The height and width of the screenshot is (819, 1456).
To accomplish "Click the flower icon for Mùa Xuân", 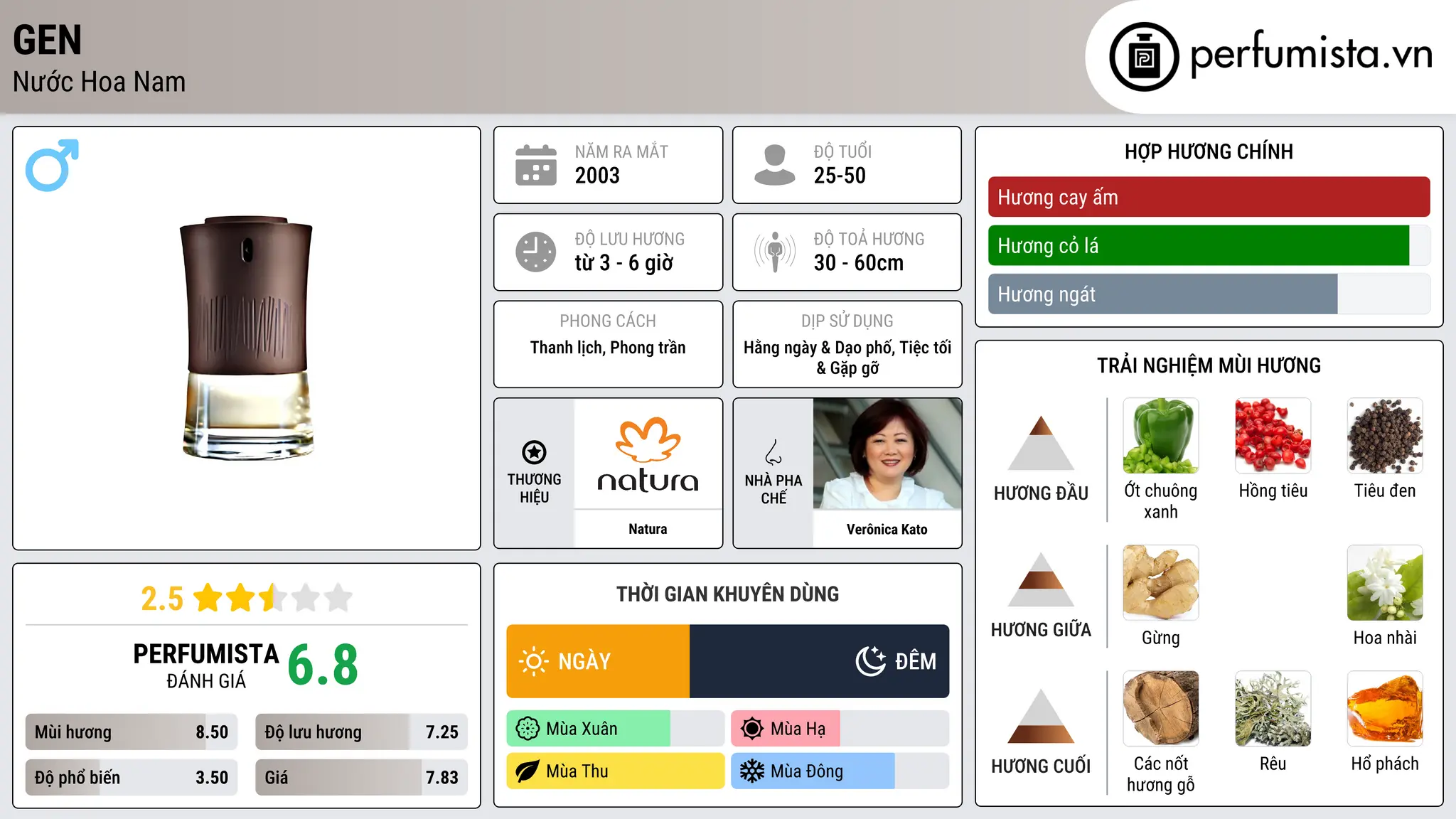I will click(x=528, y=729).
